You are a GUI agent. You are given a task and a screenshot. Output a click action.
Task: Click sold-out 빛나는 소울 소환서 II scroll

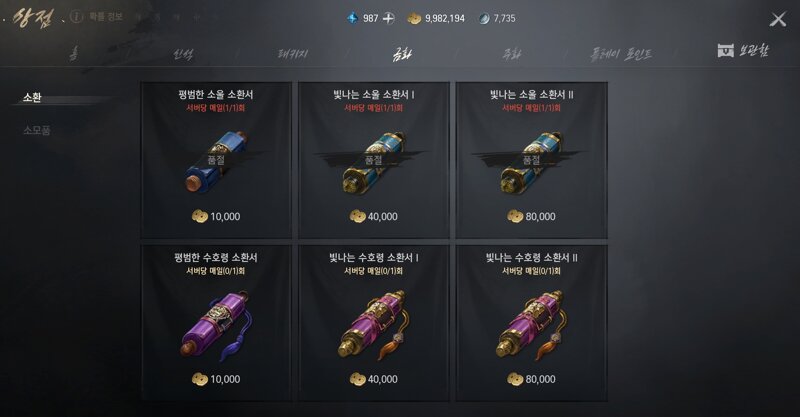pyautogui.click(x=532, y=161)
